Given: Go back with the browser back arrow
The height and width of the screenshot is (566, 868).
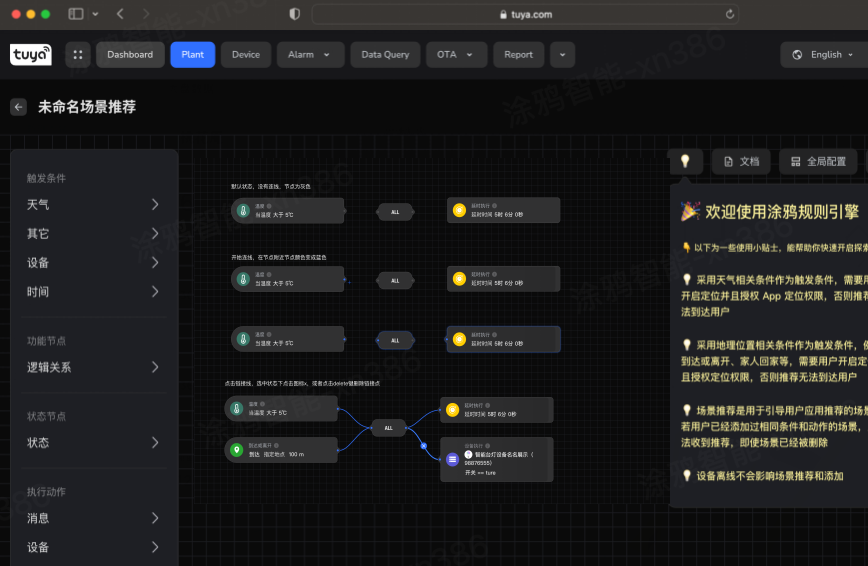Looking at the screenshot, I should pos(120,14).
